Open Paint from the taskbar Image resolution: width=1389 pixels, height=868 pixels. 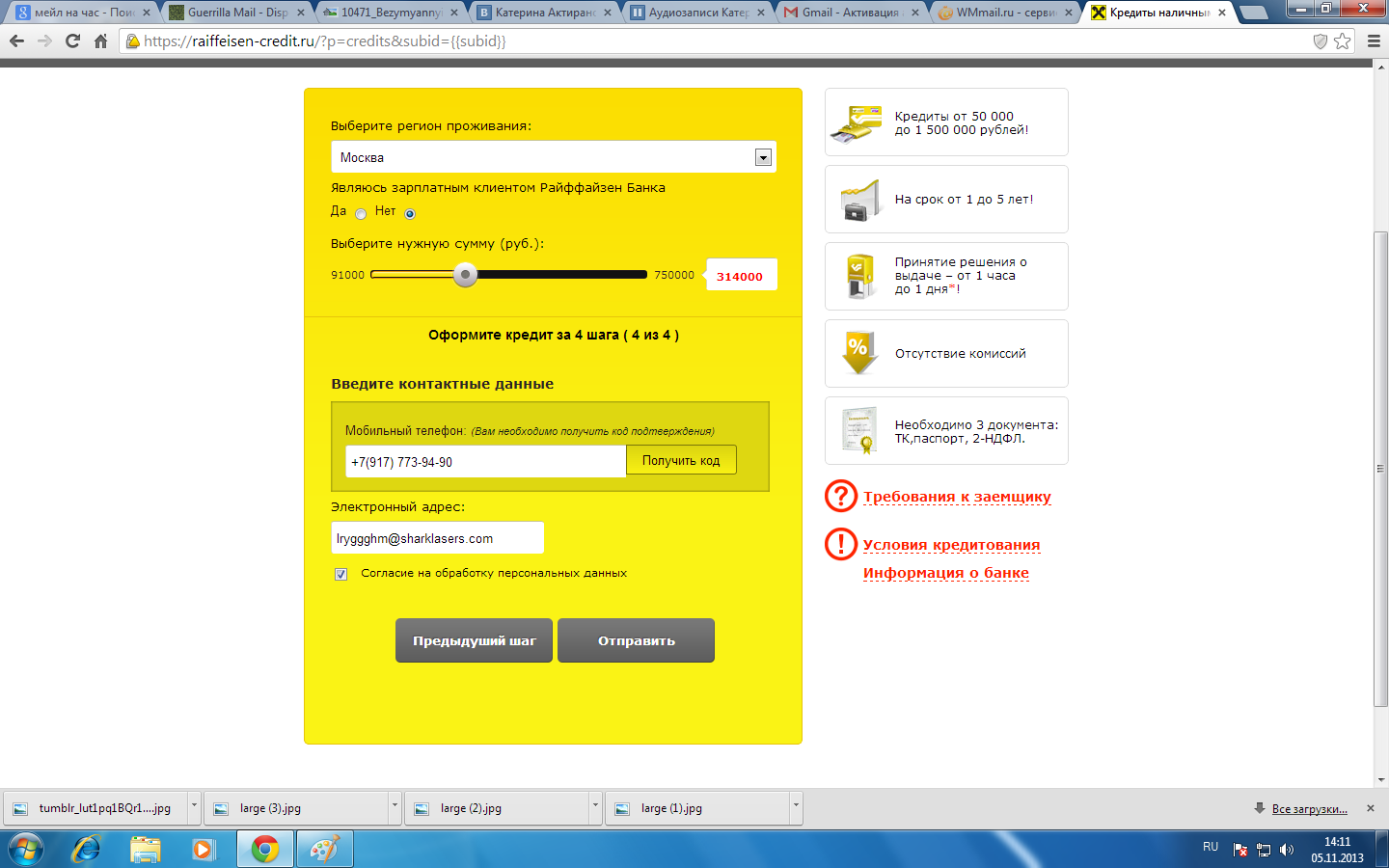[x=325, y=850]
